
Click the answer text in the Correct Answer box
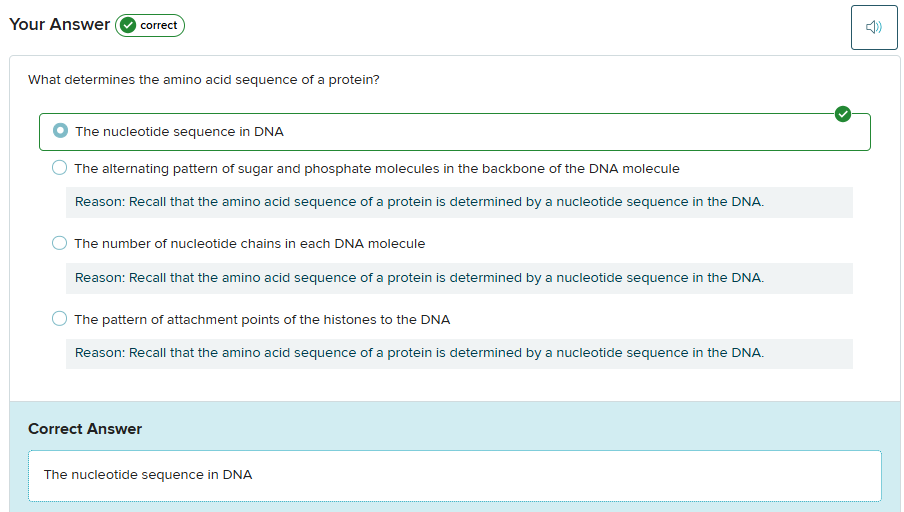pyautogui.click(x=148, y=475)
